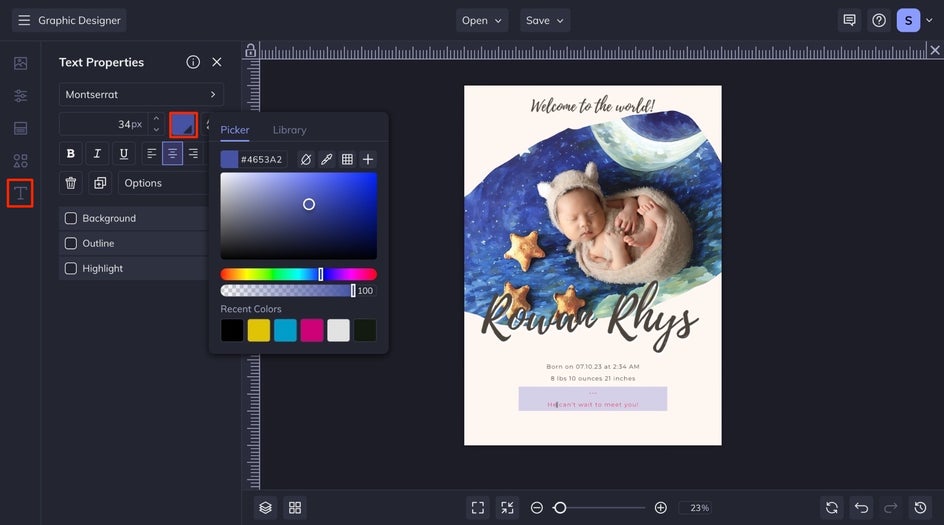Click the #4653A2 hex color field
Viewport: 944px width, 525px height.
click(x=261, y=160)
